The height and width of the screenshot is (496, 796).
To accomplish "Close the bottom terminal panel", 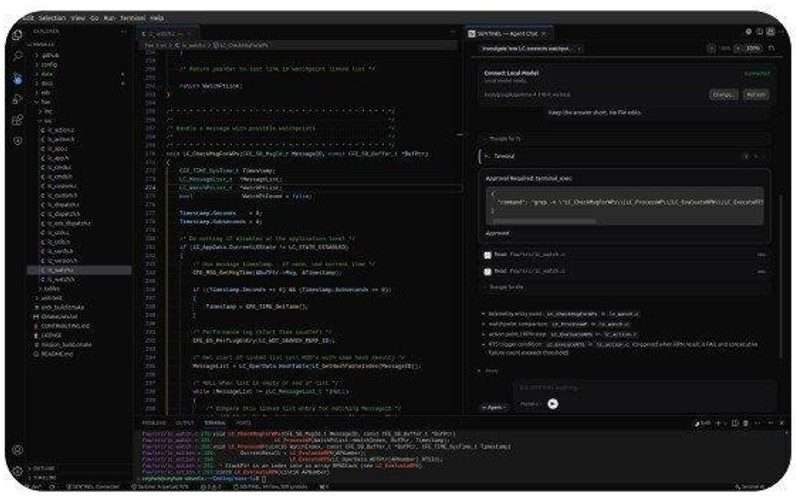I will pos(782,423).
